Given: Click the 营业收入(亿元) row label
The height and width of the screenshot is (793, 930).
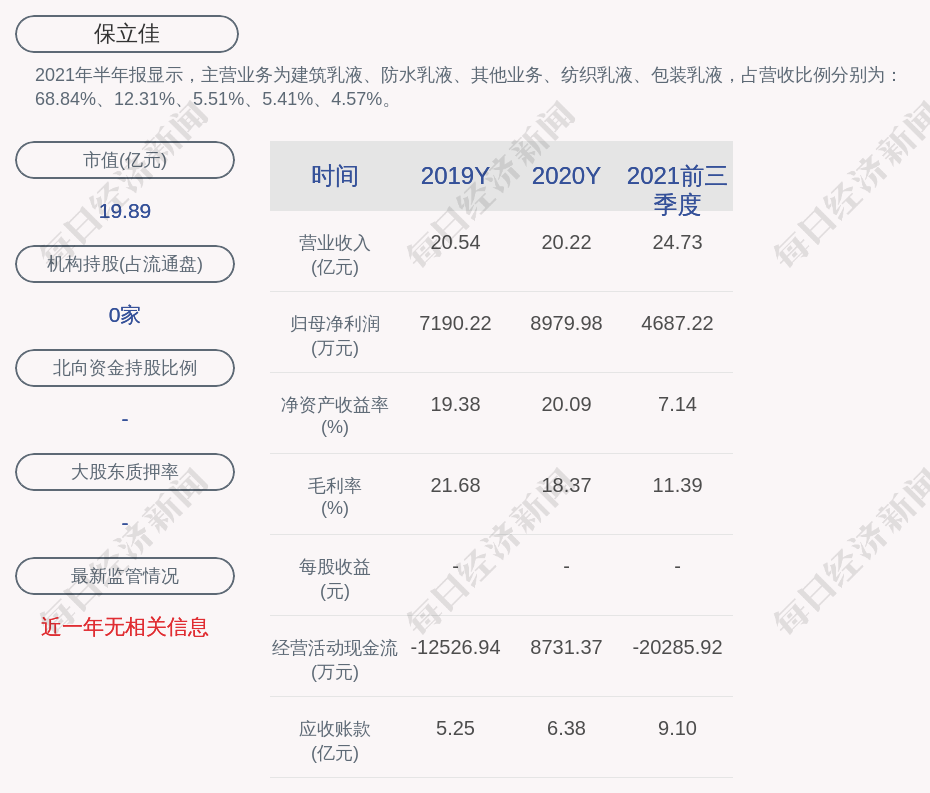Looking at the screenshot, I should click(x=335, y=255).
